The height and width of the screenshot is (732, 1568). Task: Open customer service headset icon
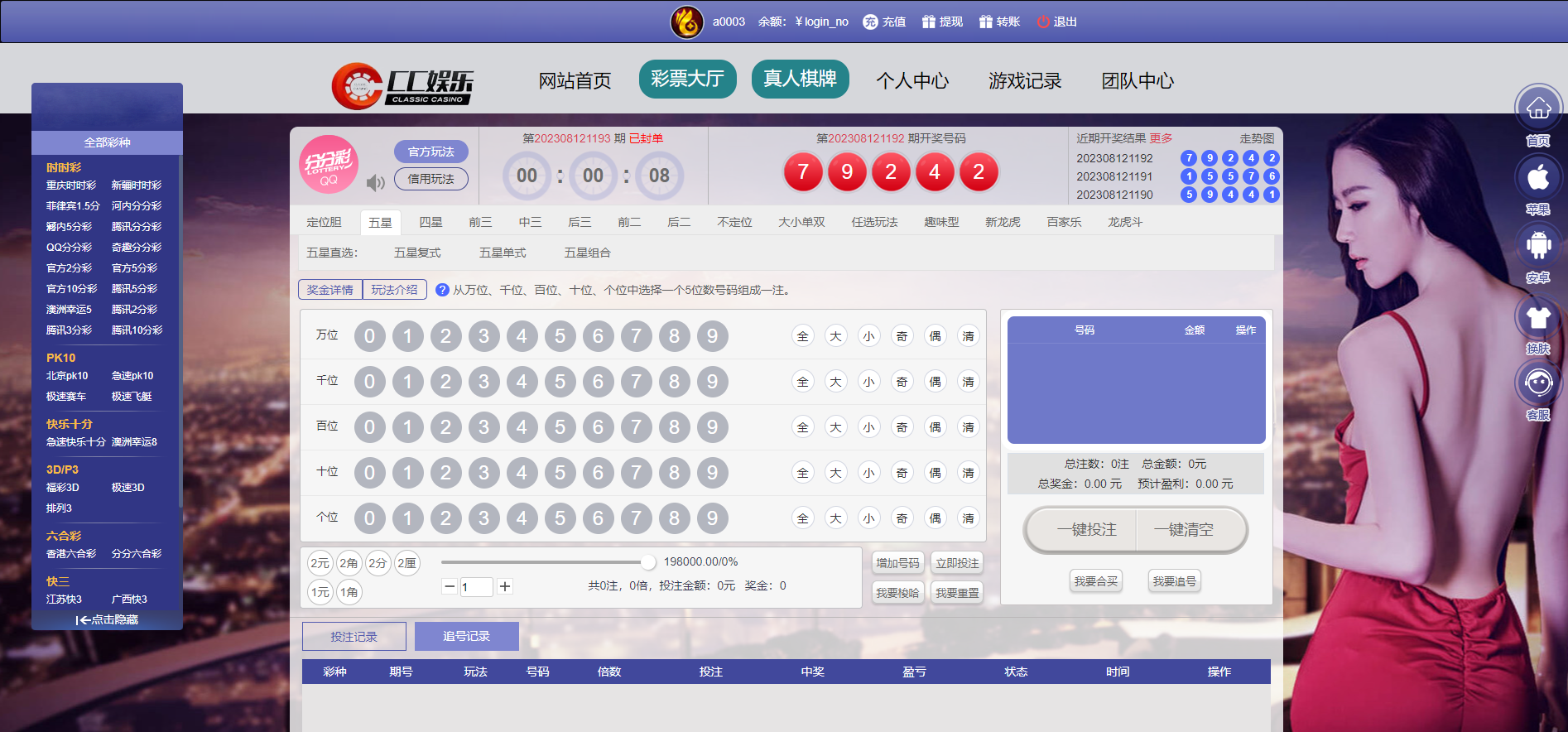click(1537, 383)
